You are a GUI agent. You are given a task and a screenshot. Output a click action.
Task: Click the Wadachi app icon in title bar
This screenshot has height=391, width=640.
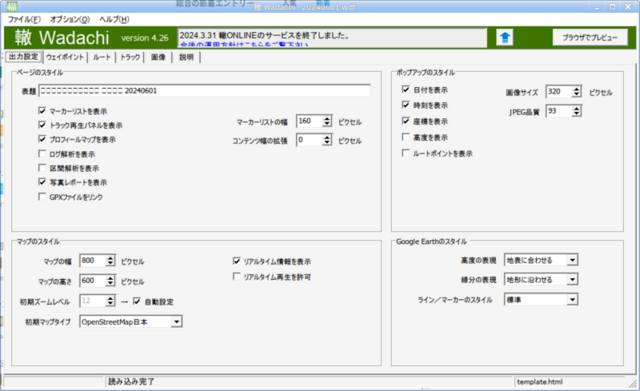(x=12, y=6)
